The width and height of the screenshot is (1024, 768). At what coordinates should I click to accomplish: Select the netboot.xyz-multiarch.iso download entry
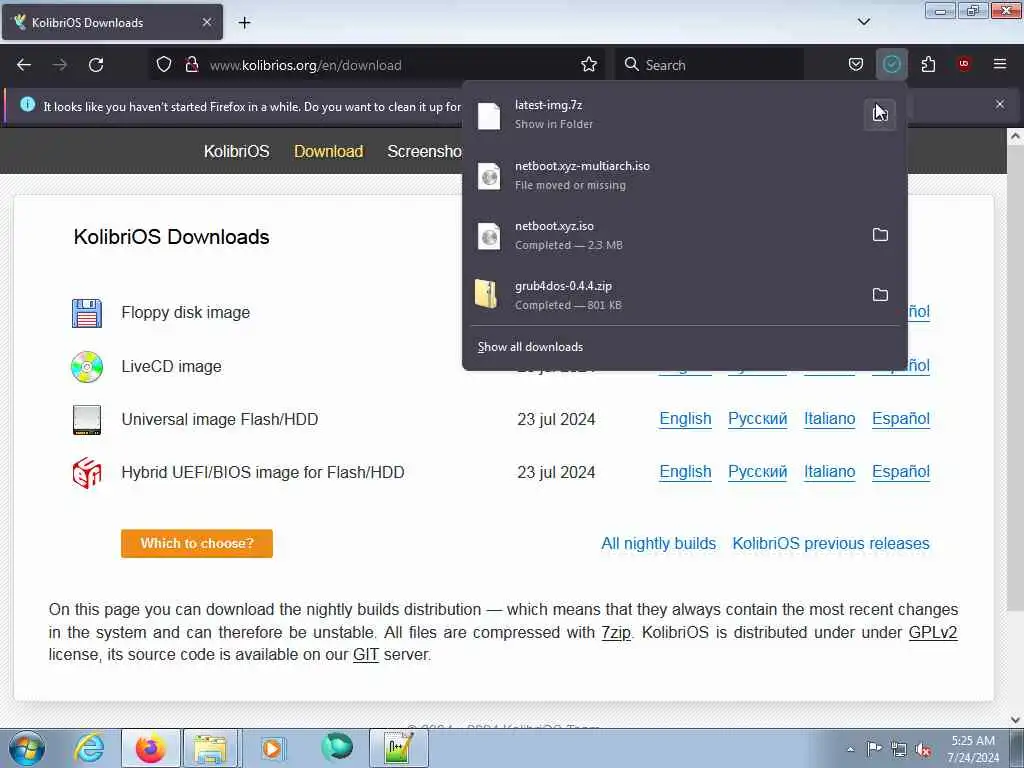click(684, 175)
